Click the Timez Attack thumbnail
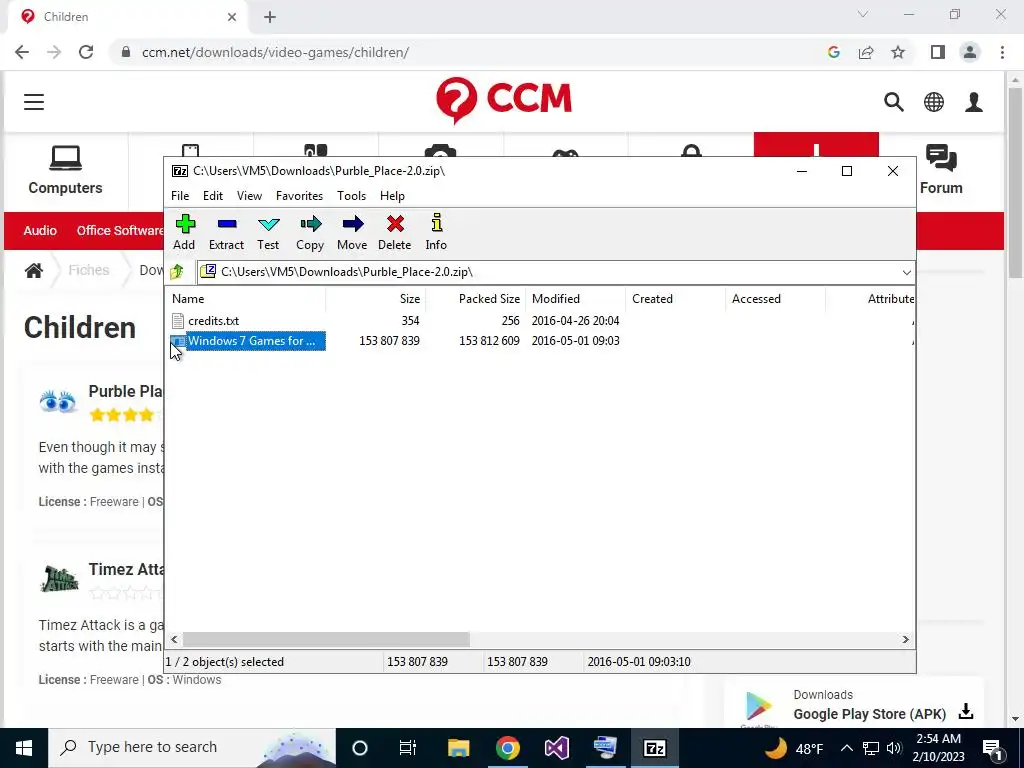 coord(59,579)
